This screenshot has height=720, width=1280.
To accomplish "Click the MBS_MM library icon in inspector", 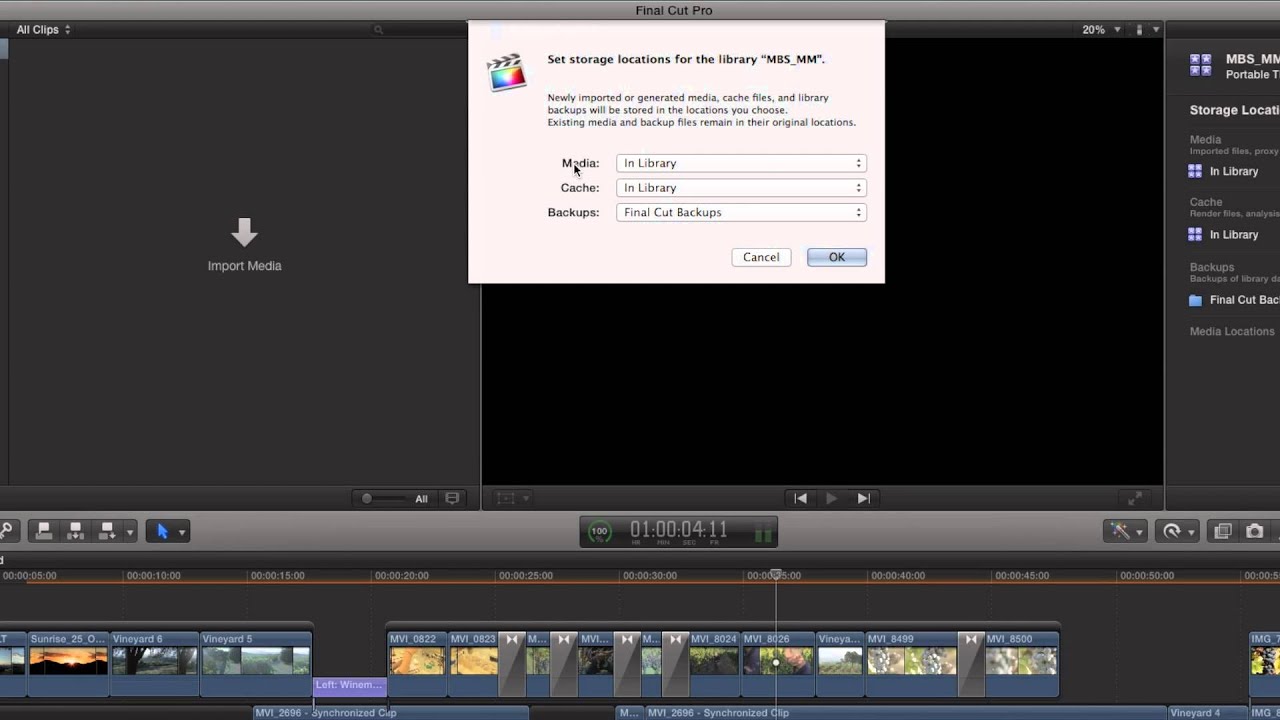I will [1200, 65].
